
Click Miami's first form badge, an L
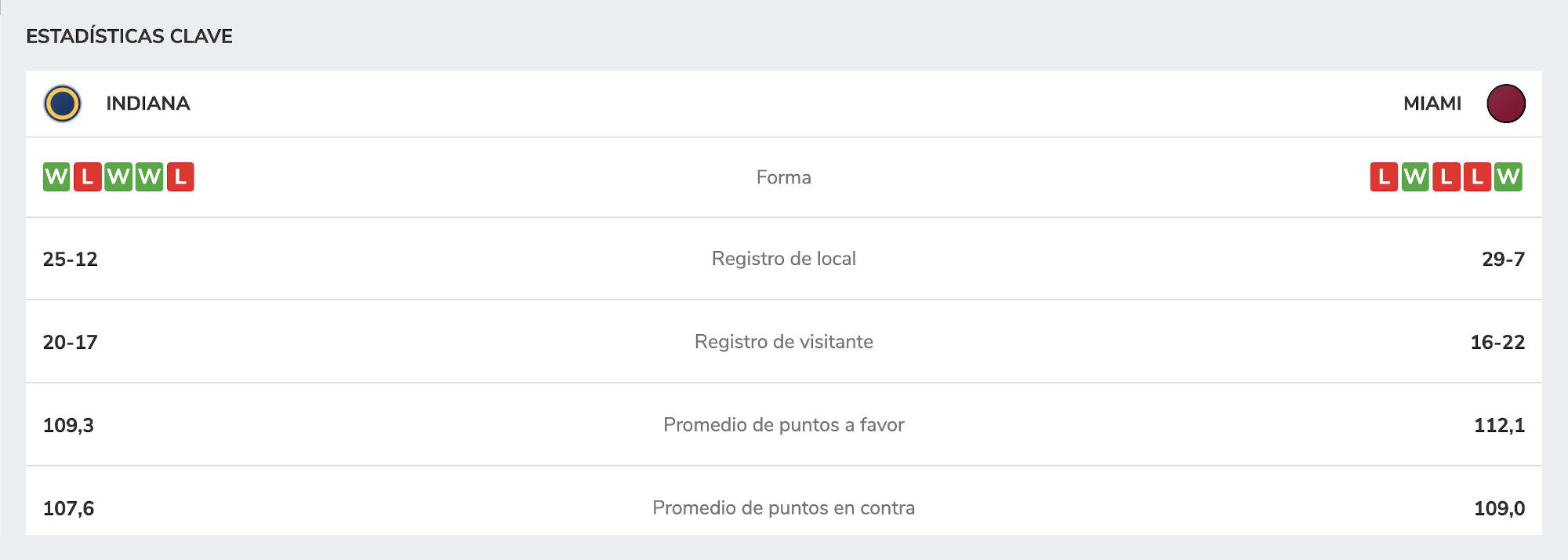pyautogui.click(x=1384, y=177)
